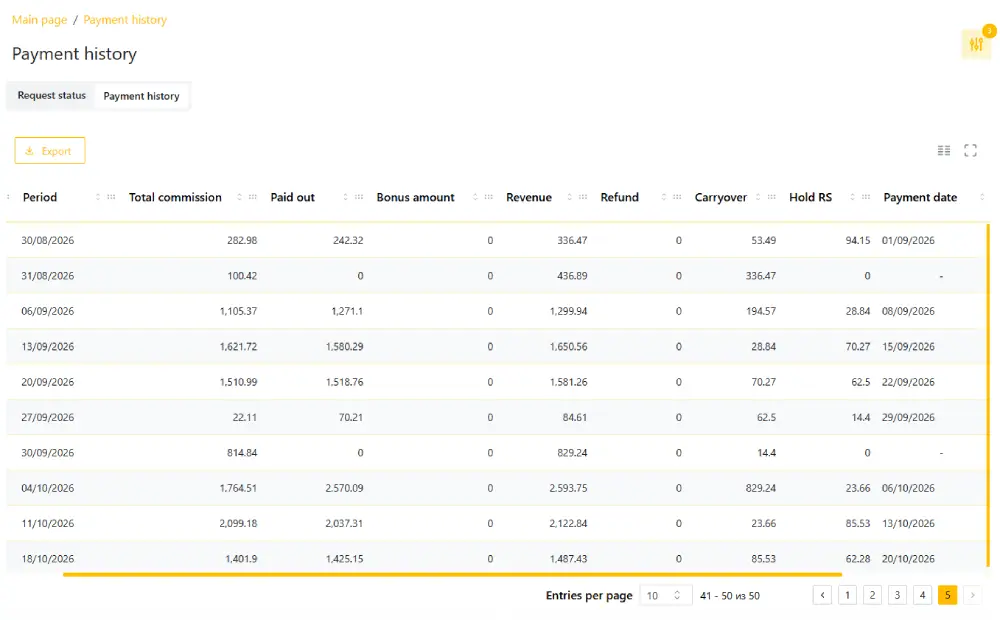
Task: Switch to the Request status tab
Action: pos(52,96)
